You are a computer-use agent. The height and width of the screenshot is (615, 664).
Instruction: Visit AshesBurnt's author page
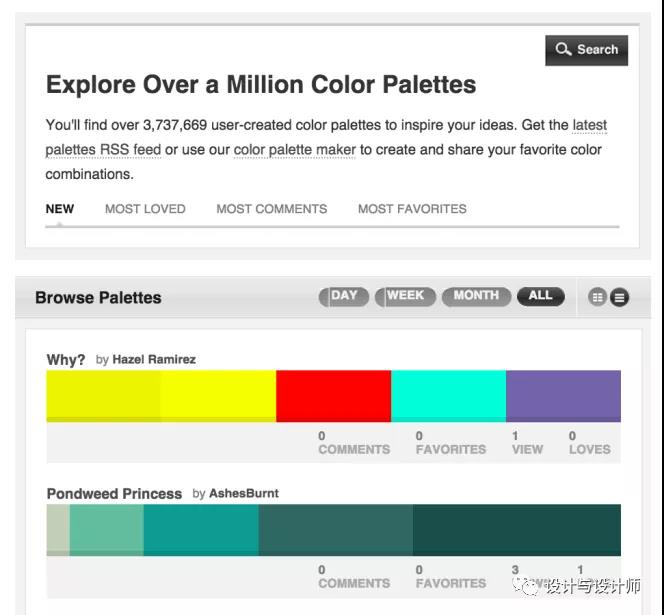tap(243, 493)
